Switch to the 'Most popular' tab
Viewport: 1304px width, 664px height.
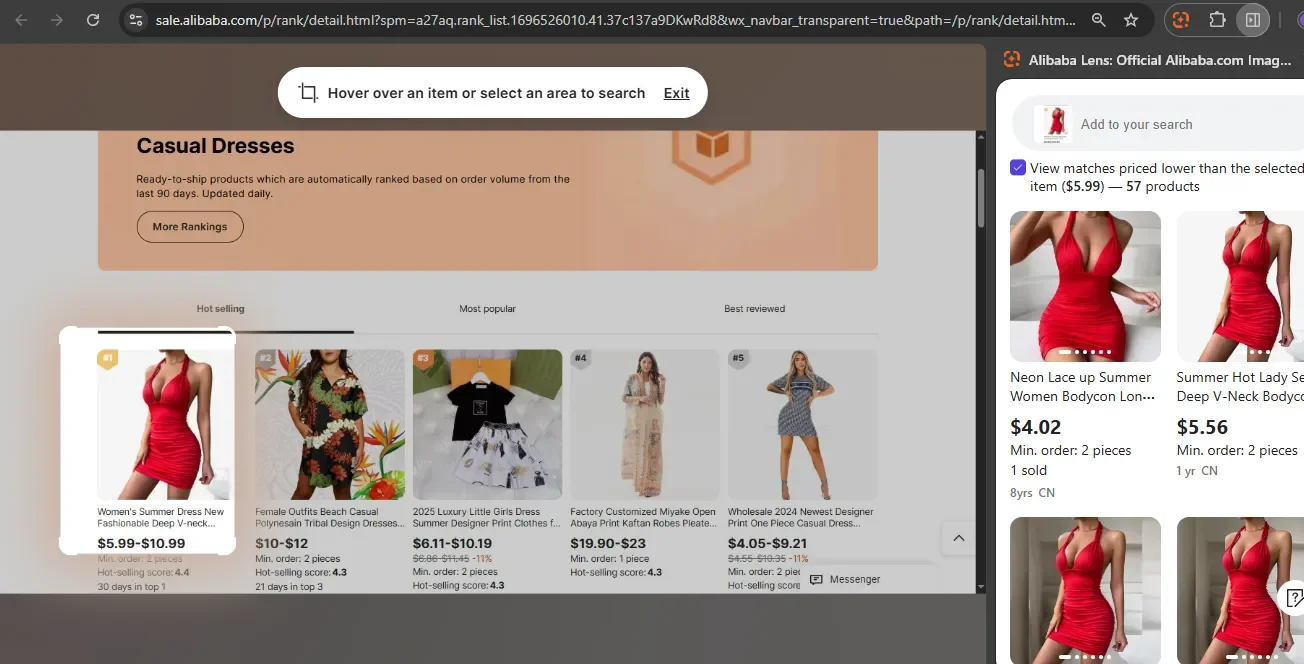487,308
